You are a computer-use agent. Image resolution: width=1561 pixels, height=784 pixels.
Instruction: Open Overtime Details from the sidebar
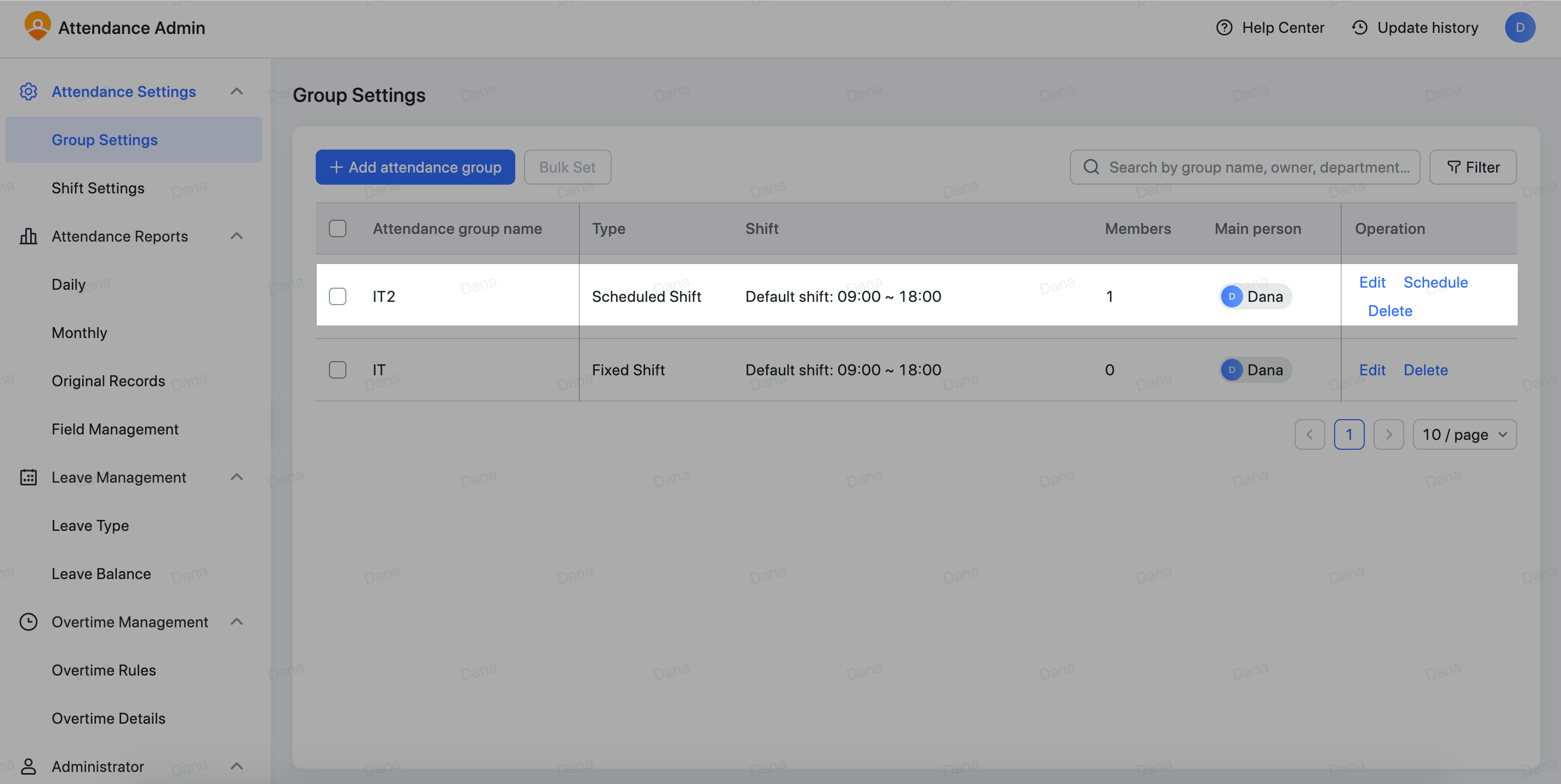109,718
